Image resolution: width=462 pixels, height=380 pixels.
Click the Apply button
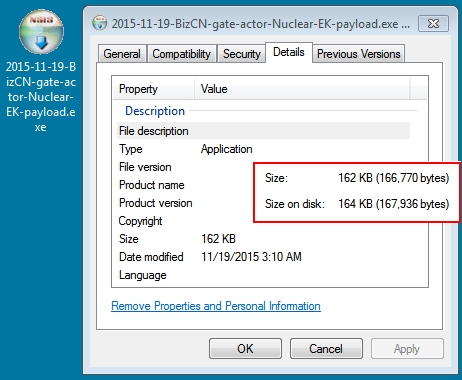click(x=407, y=349)
